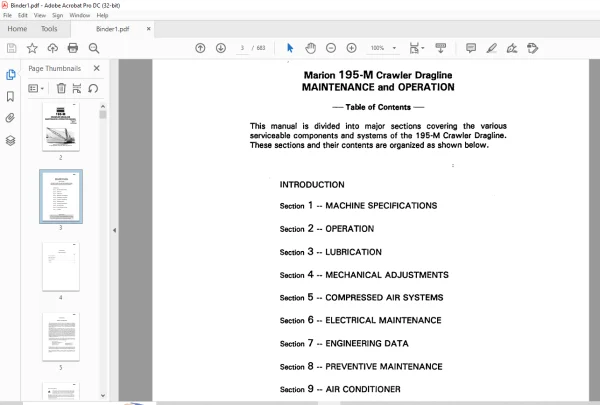Viewport: 600px width, 405px height.
Task: Go to previous page with up arrow
Action: [200, 48]
